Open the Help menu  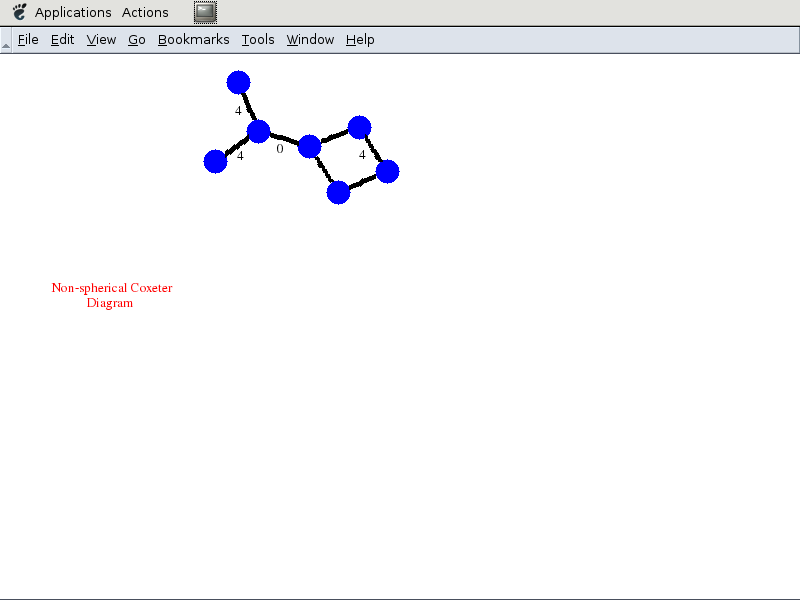tap(360, 40)
